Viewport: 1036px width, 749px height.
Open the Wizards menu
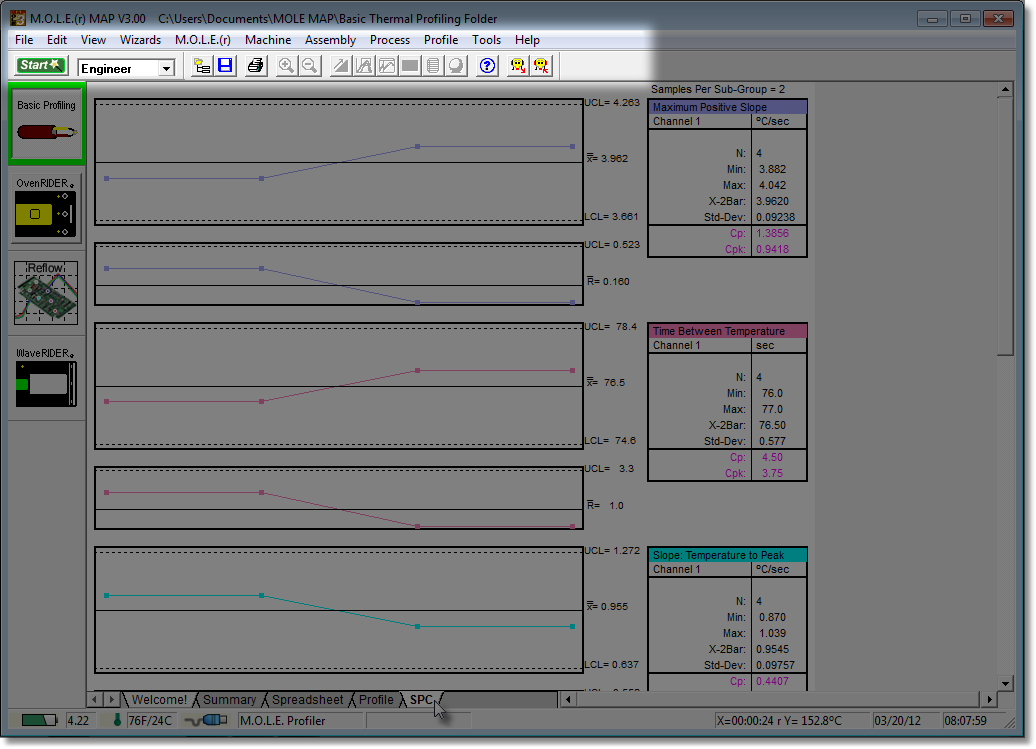[x=140, y=40]
